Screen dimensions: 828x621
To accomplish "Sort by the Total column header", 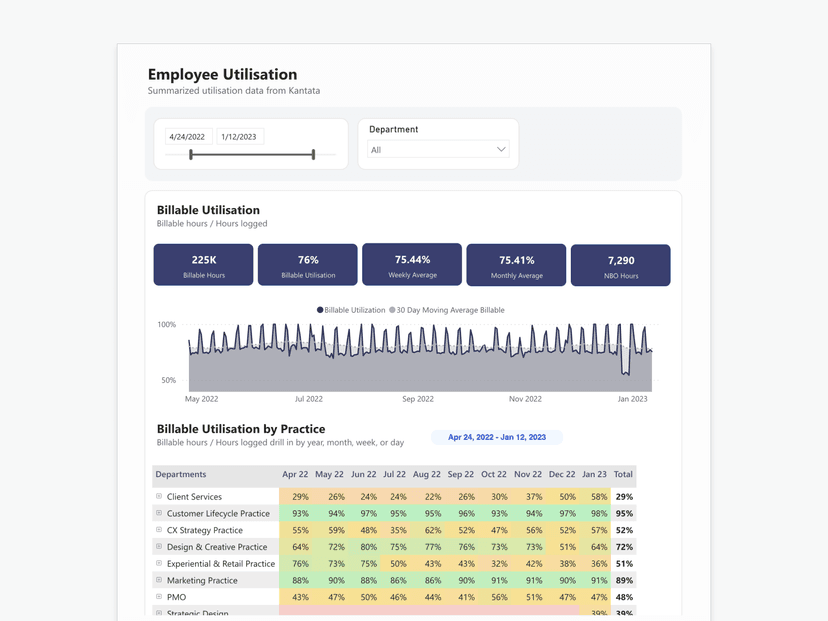I will [x=621, y=475].
